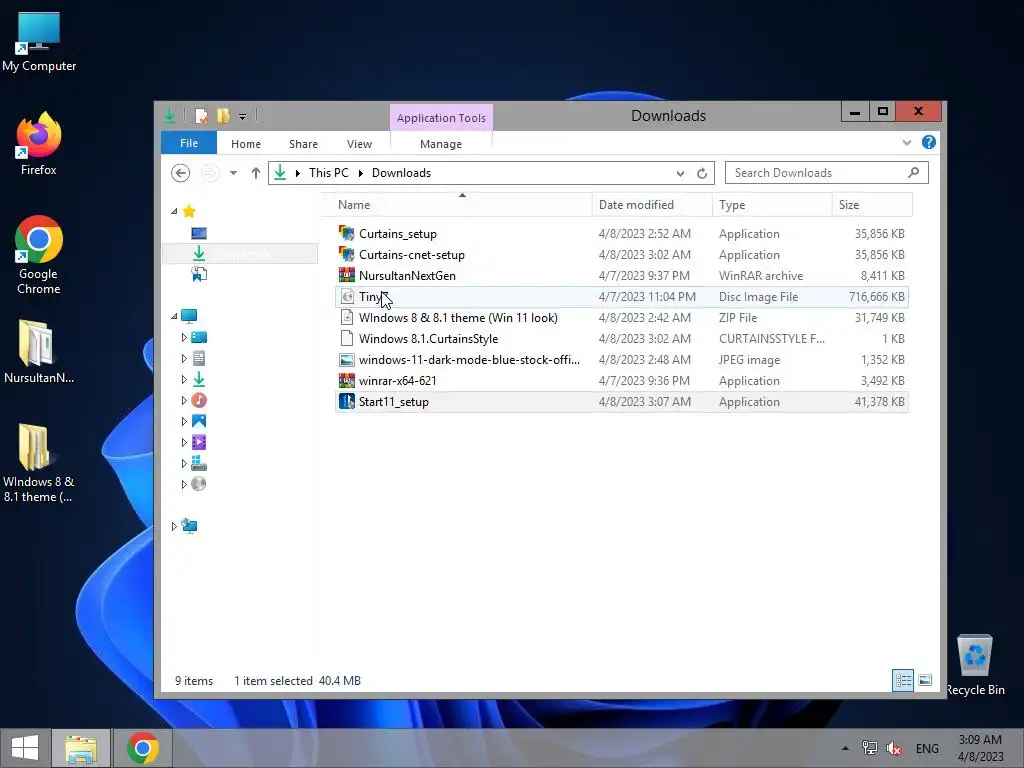Switch to the Share ribbon tab
The image size is (1024, 768).
[x=303, y=144]
